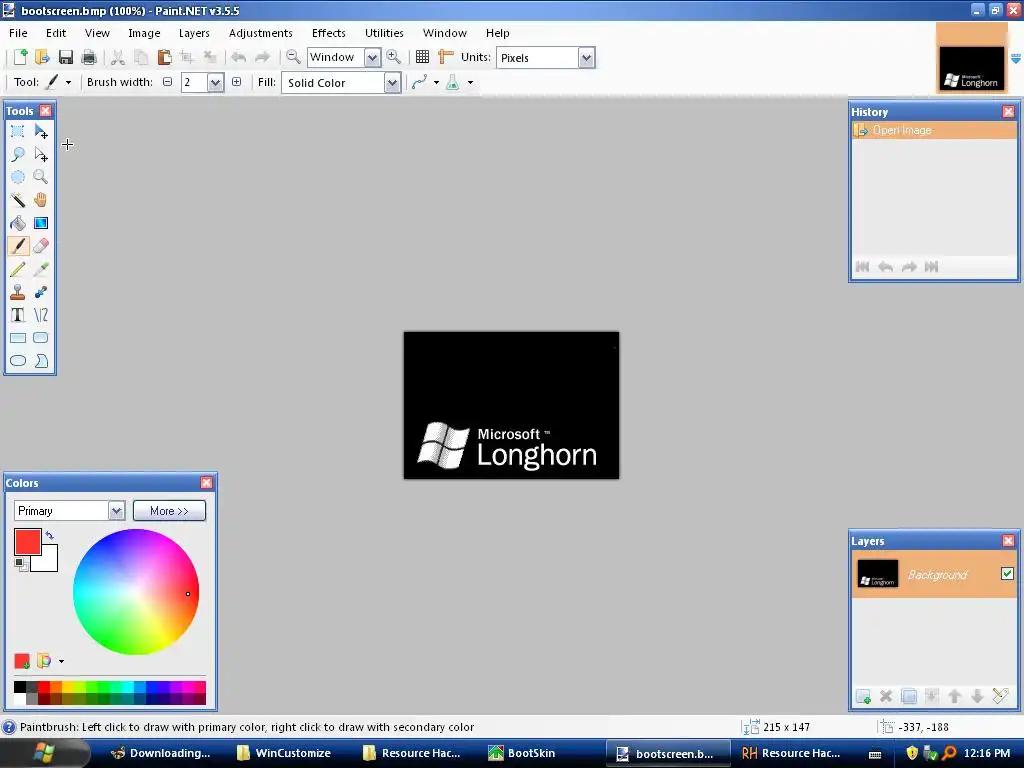The image size is (1024, 768).
Task: Select the Pan hand tool
Action: pyautogui.click(x=40, y=200)
